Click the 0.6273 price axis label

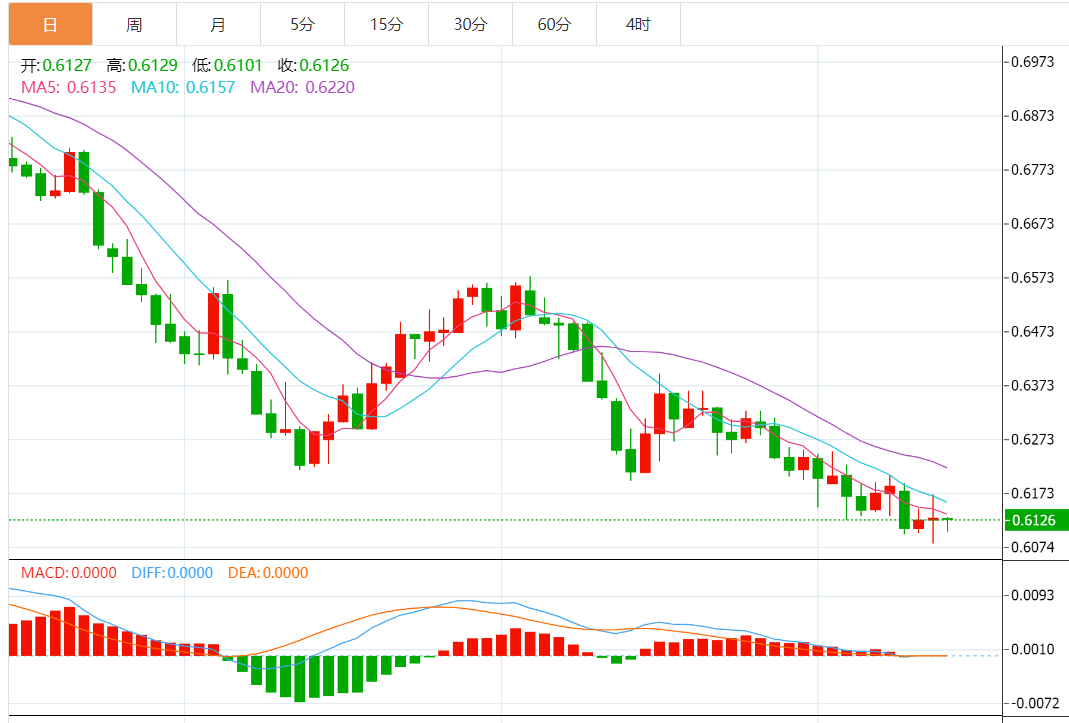[1032, 439]
